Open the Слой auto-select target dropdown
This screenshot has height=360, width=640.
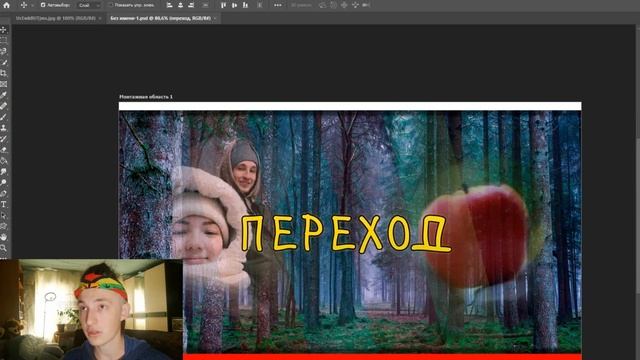[89, 5]
